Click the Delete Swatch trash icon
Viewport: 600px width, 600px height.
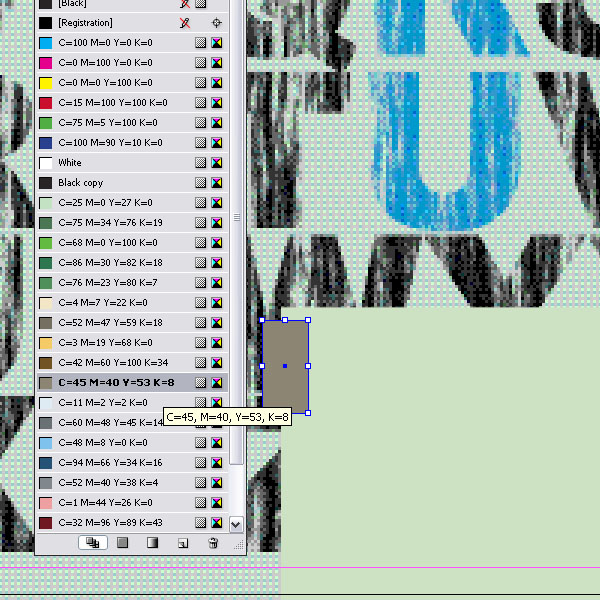(213, 543)
